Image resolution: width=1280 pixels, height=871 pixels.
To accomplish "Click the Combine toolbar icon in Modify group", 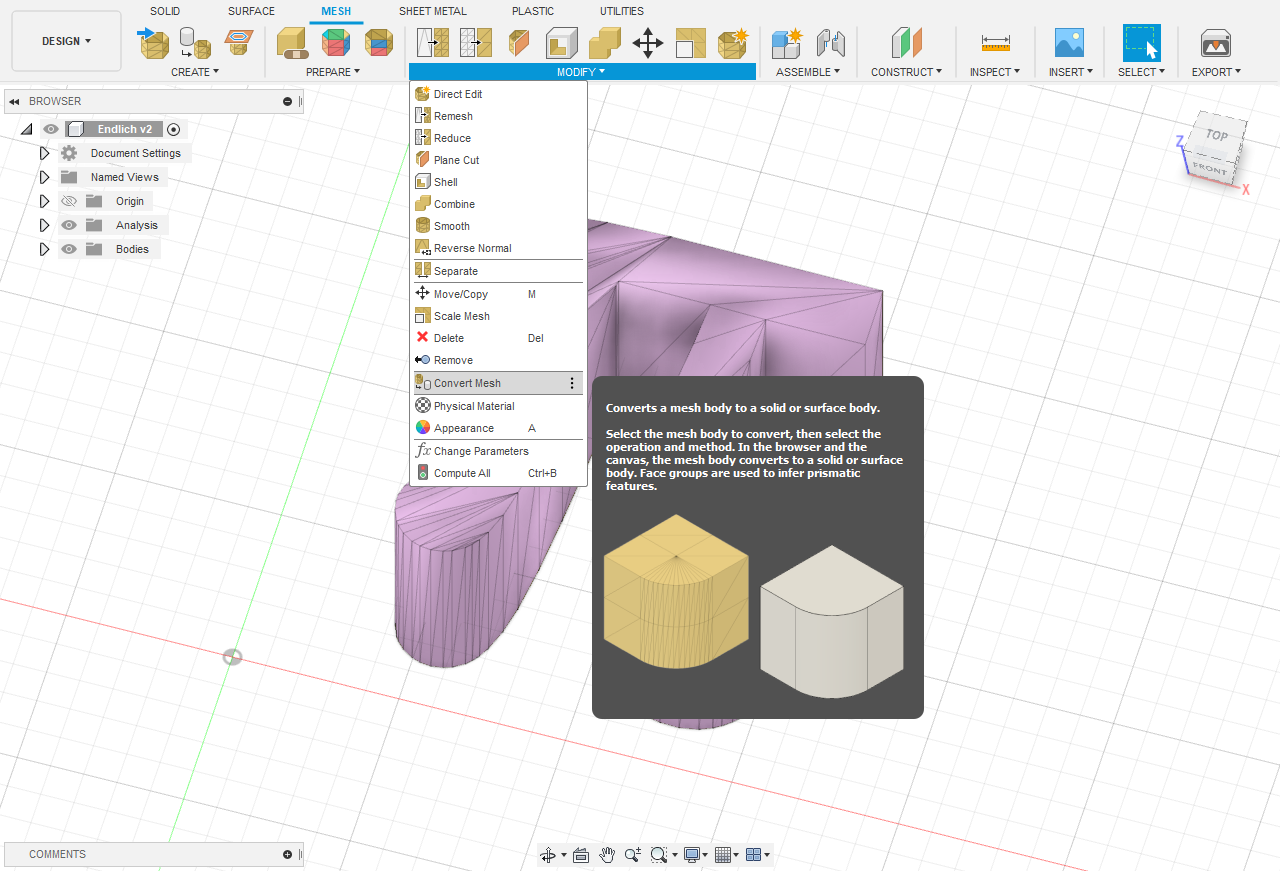I will tap(605, 43).
